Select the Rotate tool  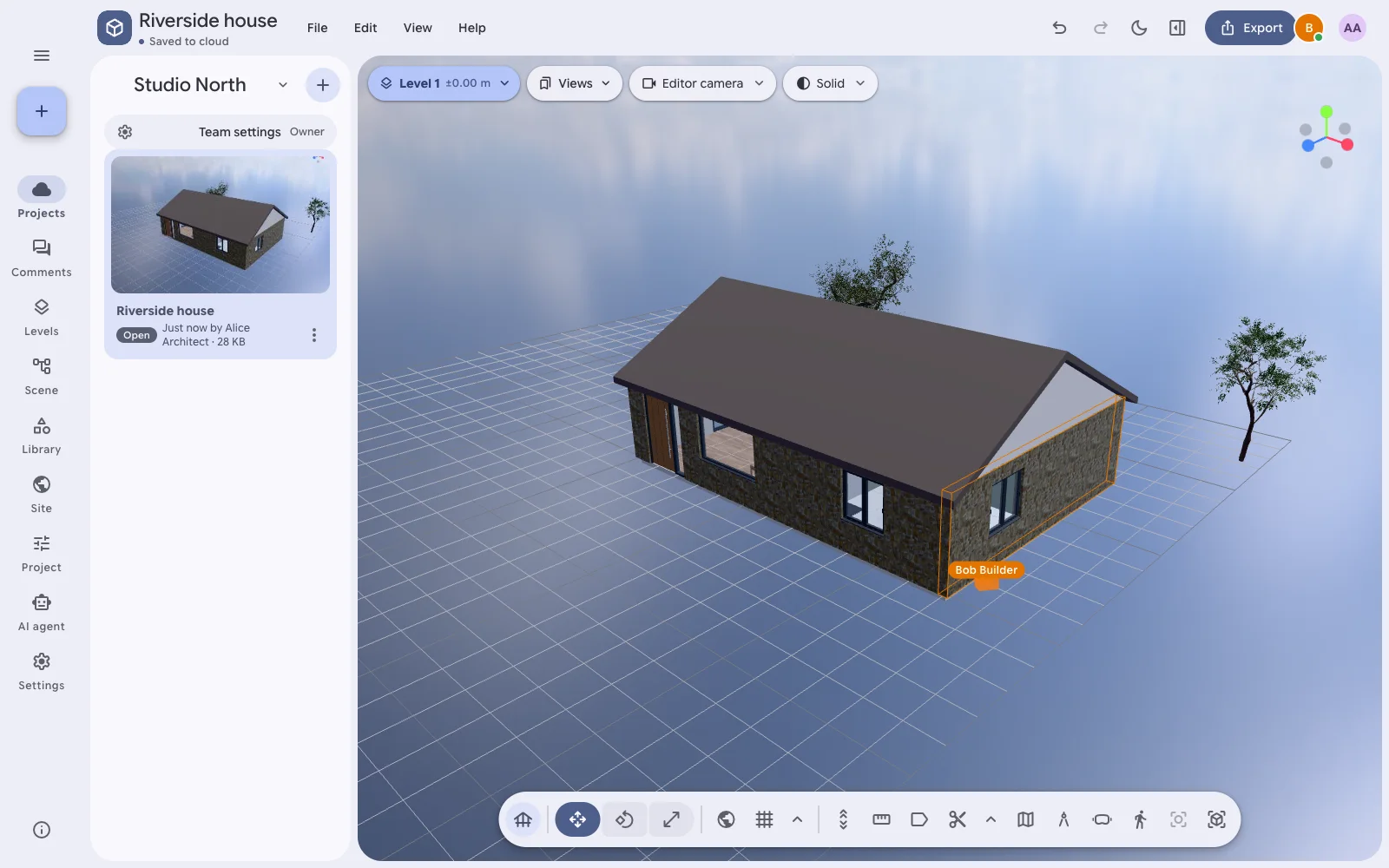(624, 819)
